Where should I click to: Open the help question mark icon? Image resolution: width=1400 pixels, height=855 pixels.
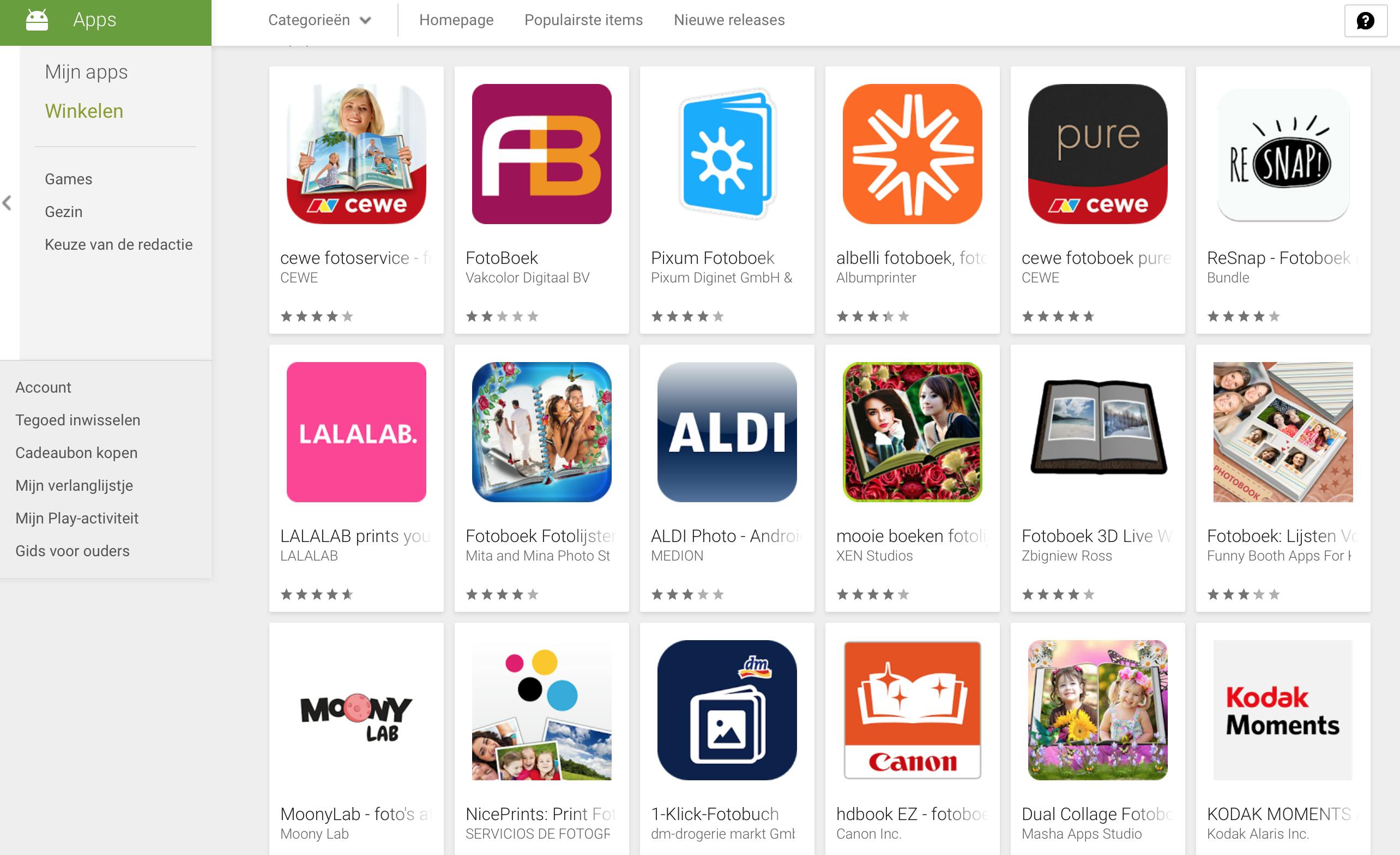click(1365, 21)
